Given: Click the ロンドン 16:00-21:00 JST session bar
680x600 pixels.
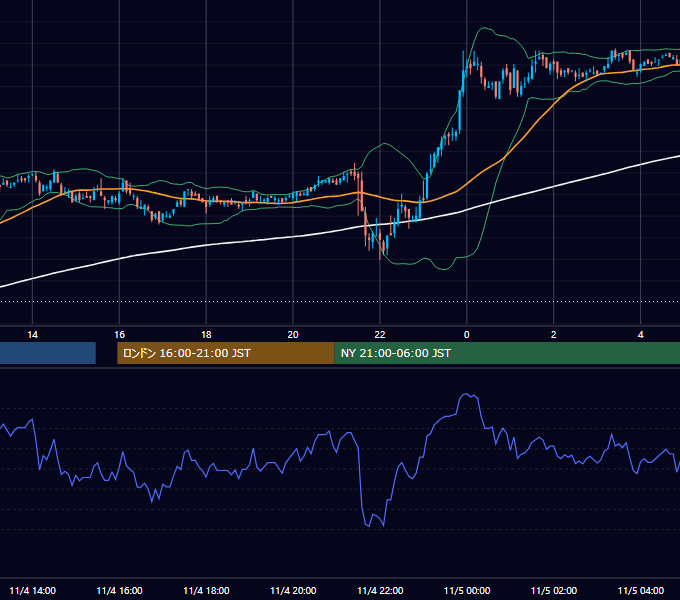Looking at the screenshot, I should click(226, 353).
